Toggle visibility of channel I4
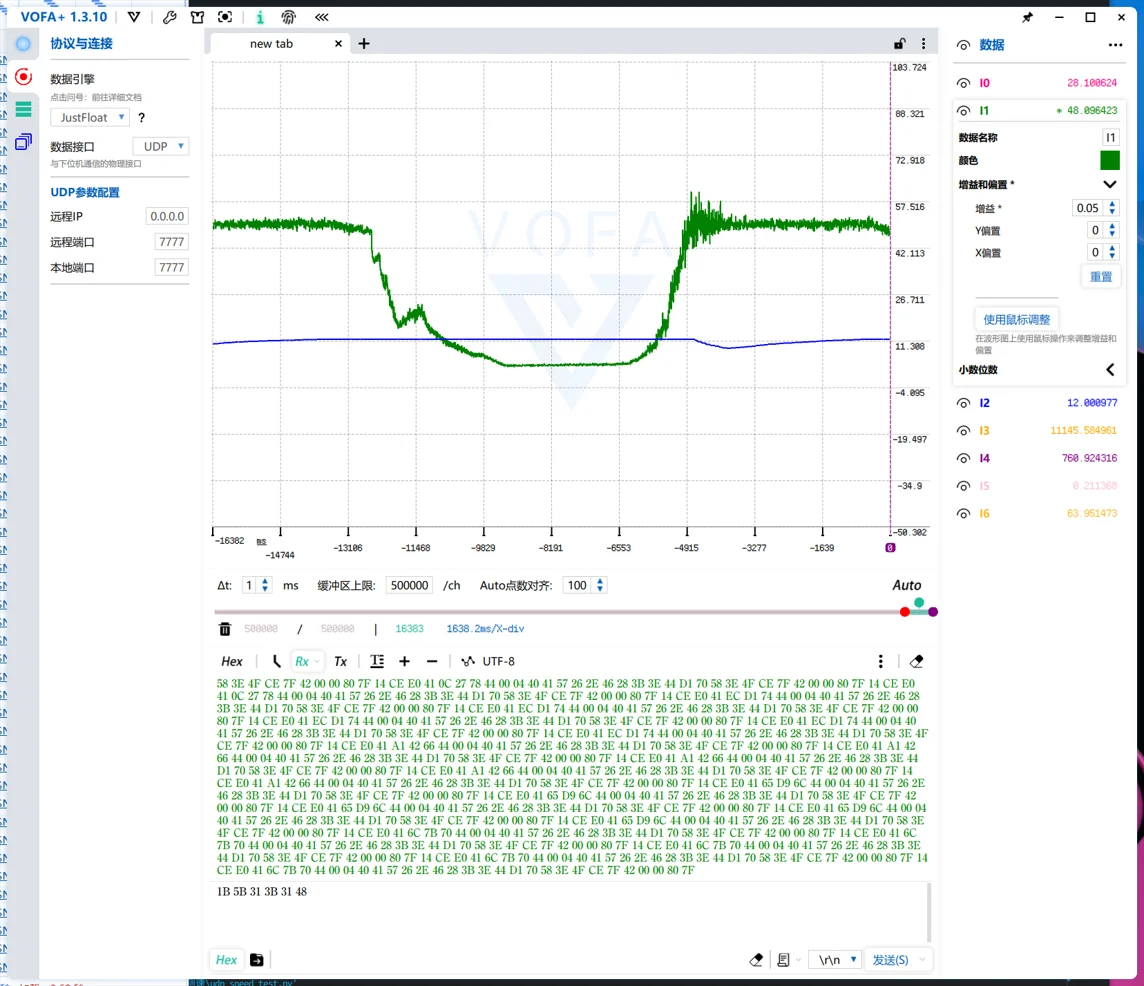The image size is (1144, 986). 963,458
